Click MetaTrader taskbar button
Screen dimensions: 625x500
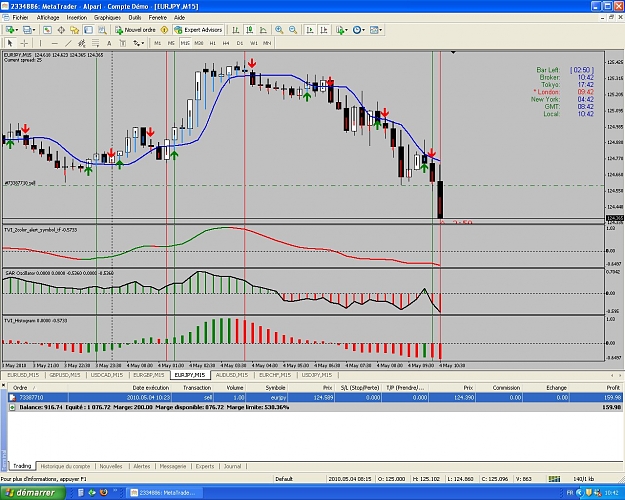(166, 493)
